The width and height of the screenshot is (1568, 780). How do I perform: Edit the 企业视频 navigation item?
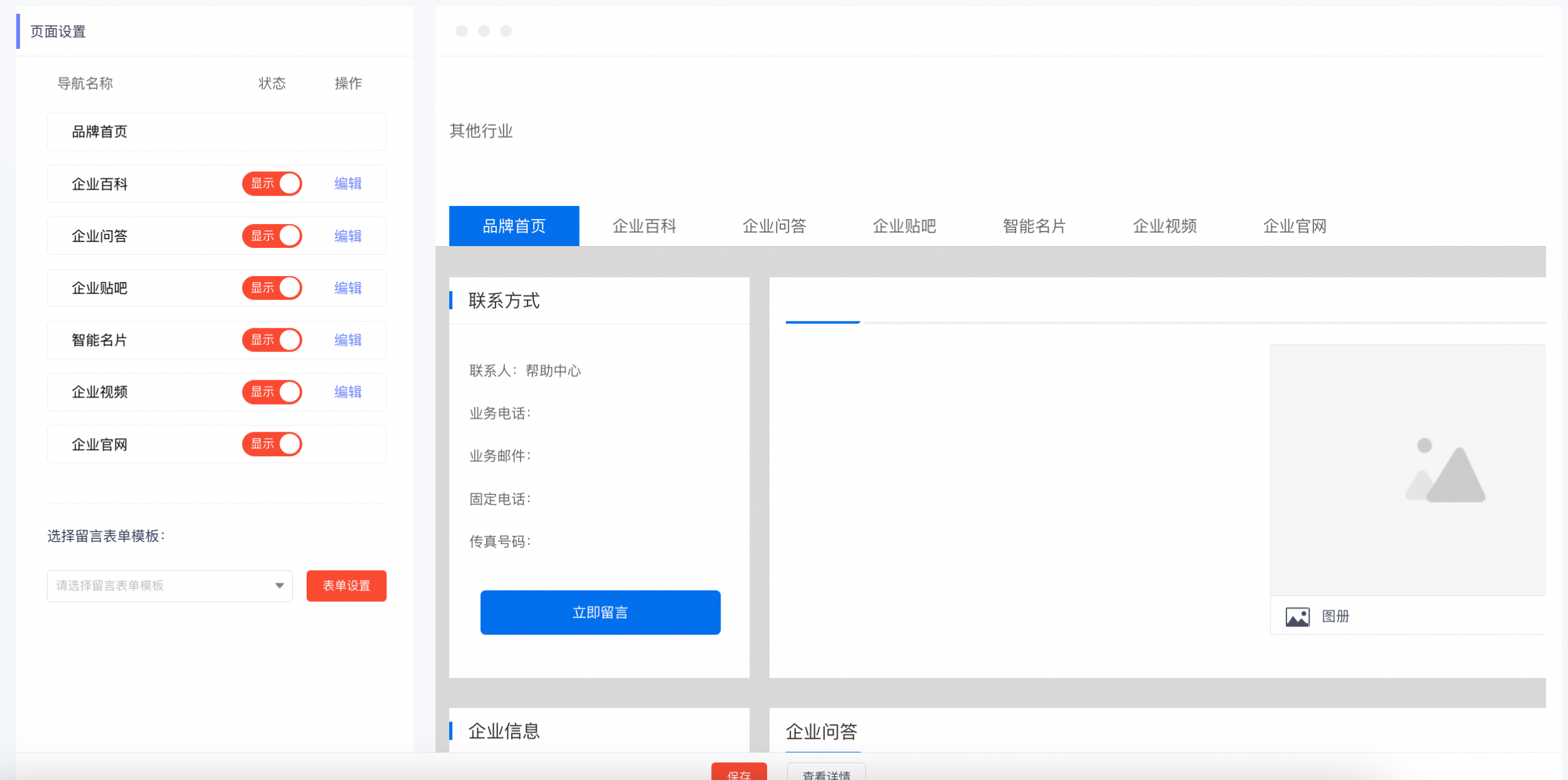pos(348,392)
